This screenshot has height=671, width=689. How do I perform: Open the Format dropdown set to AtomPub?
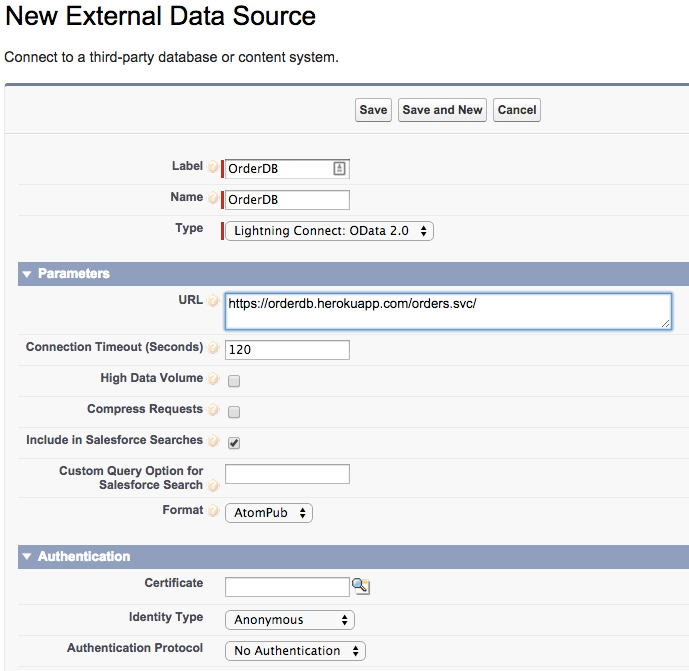pyautogui.click(x=269, y=513)
